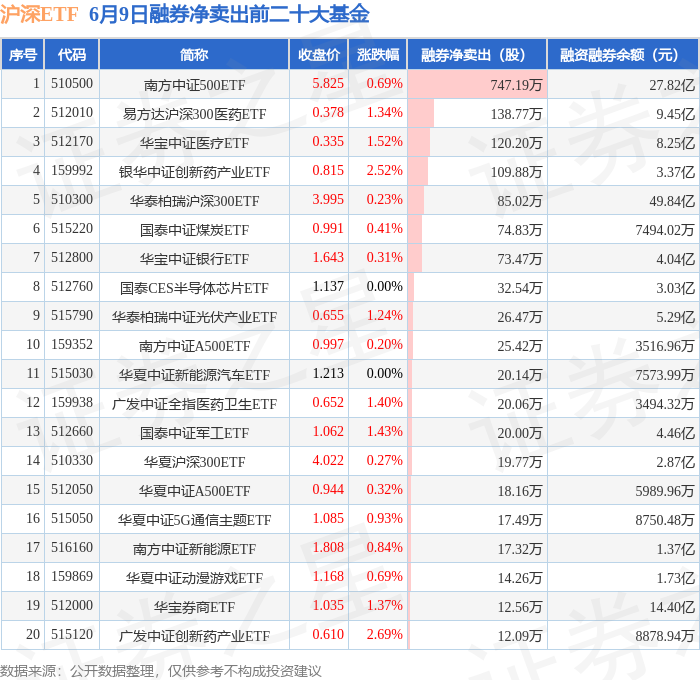The image size is (700, 680).
Task: Select fund name 华夏中证5G通信主题ETF
Action: (x=194, y=520)
